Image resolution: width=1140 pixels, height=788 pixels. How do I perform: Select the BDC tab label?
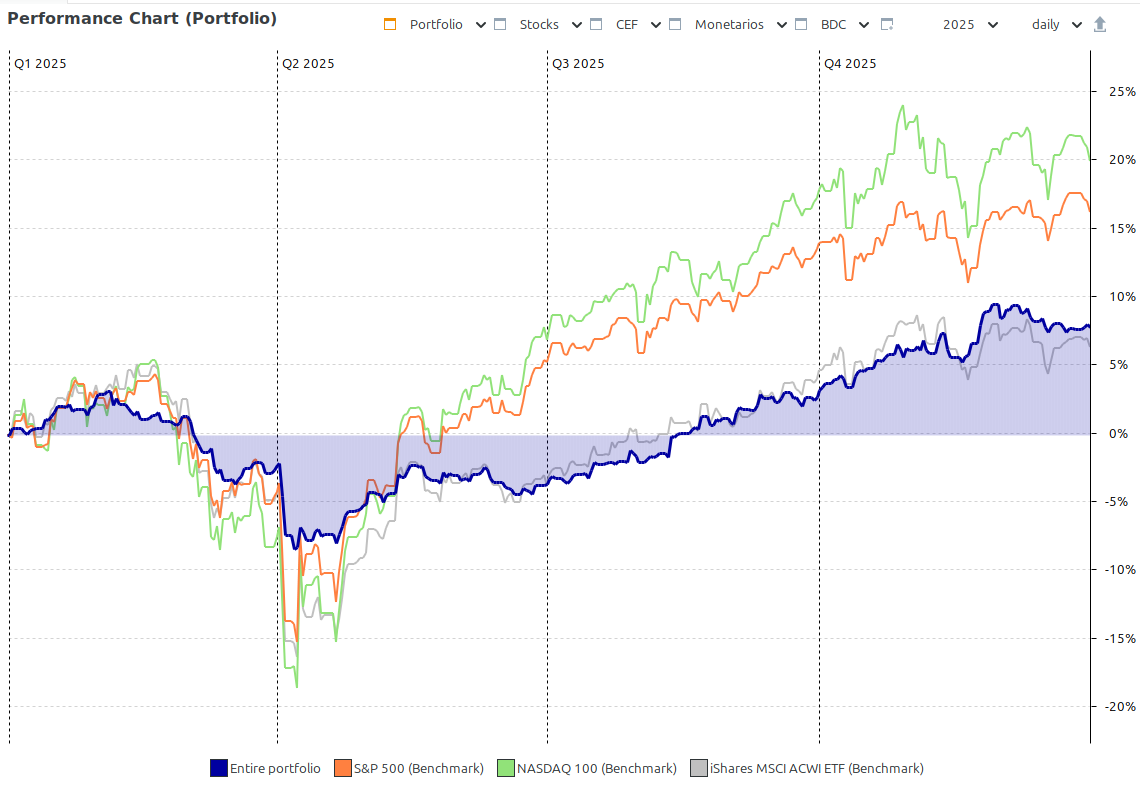(x=833, y=25)
